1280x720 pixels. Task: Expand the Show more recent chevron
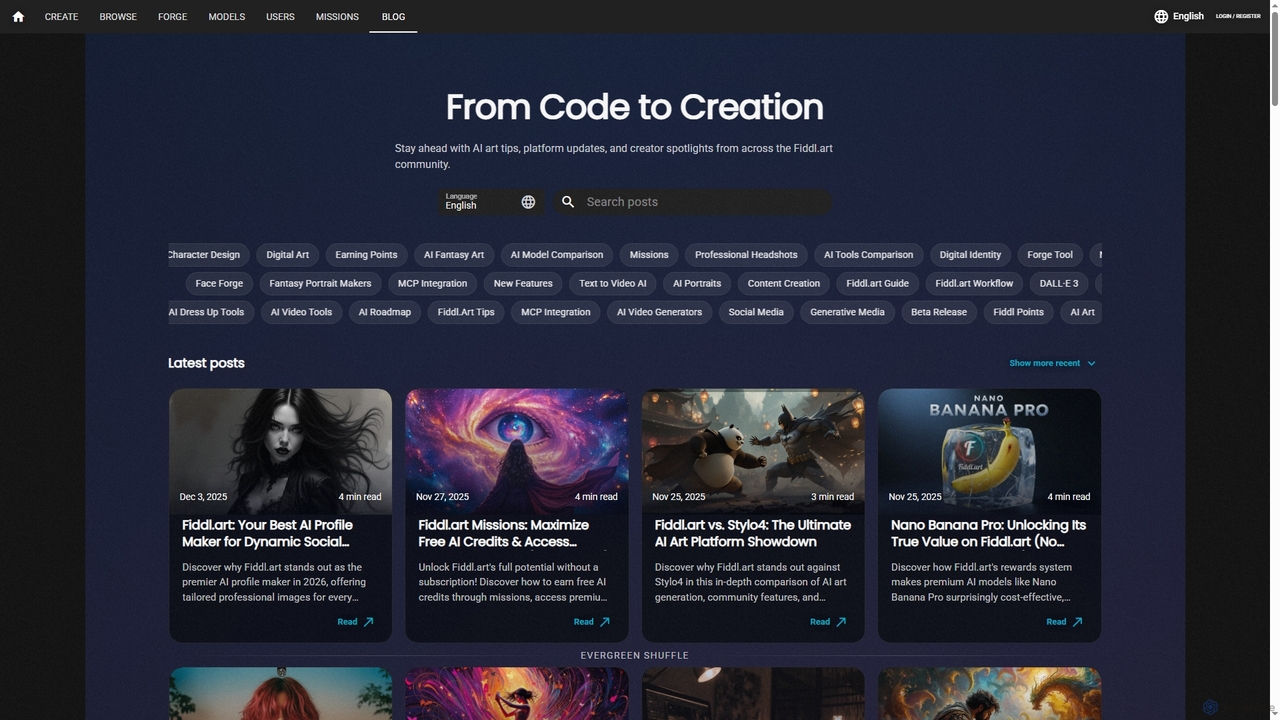[x=1091, y=363]
